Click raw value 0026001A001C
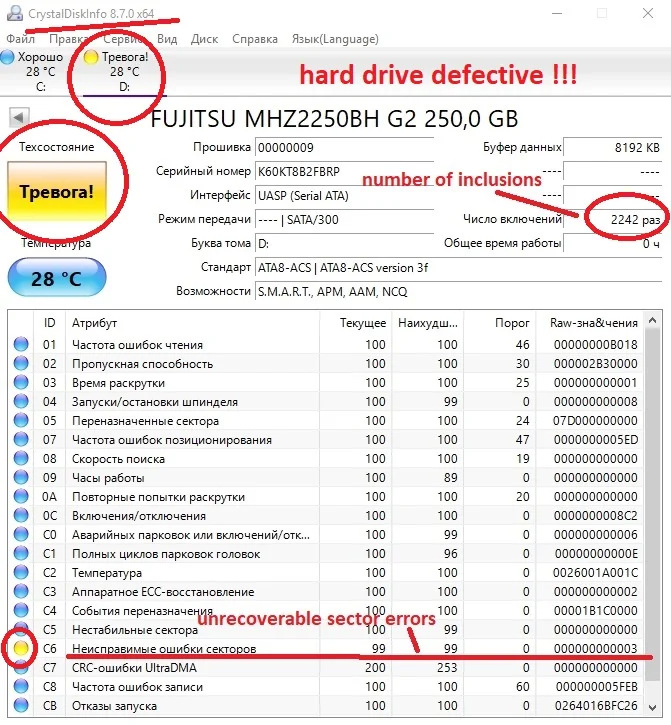 click(595, 572)
